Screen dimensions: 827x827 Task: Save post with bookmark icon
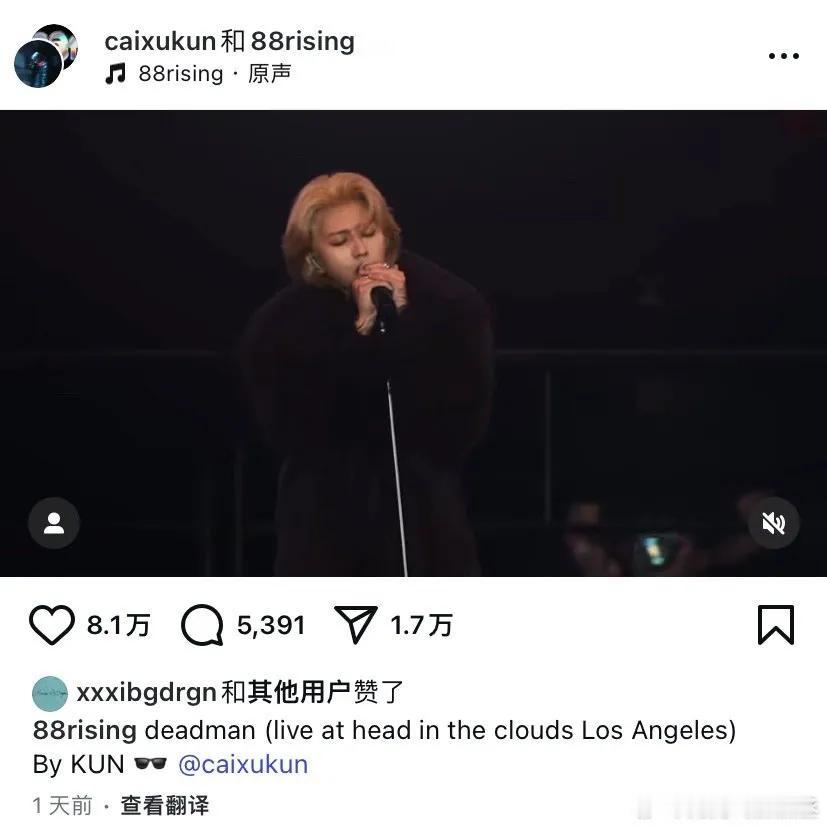pyautogui.click(x=776, y=625)
